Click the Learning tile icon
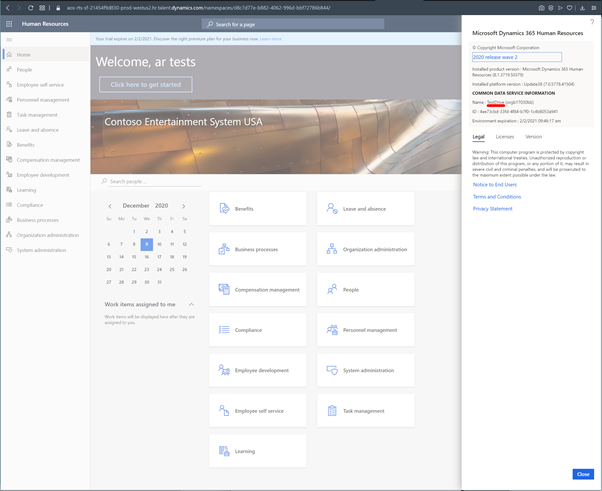Viewport: 602px width, 491px height. [x=224, y=451]
